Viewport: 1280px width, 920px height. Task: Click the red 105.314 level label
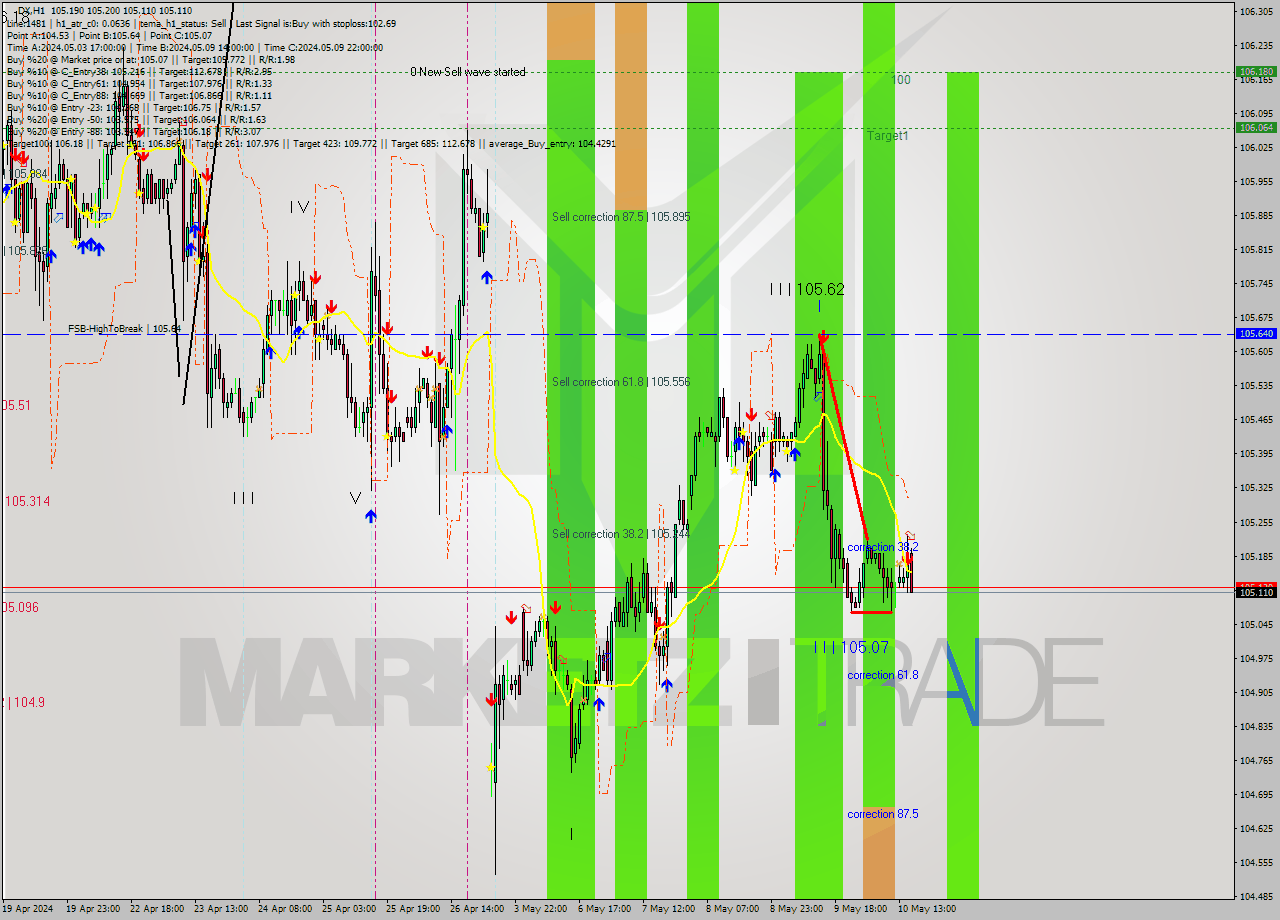(x=28, y=501)
